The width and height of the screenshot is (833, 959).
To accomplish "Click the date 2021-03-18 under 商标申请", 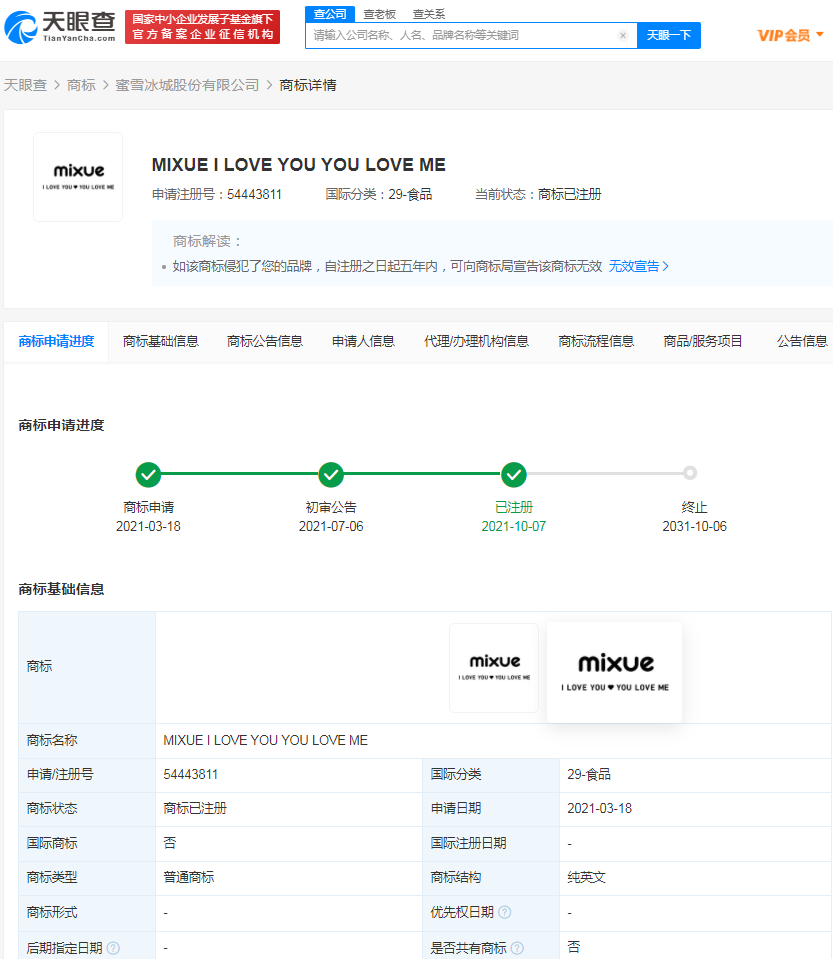I will (x=149, y=526).
